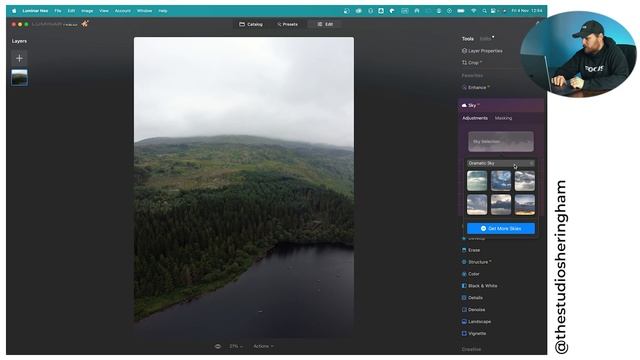
Task: Open the Denoise tool
Action: 473,310
